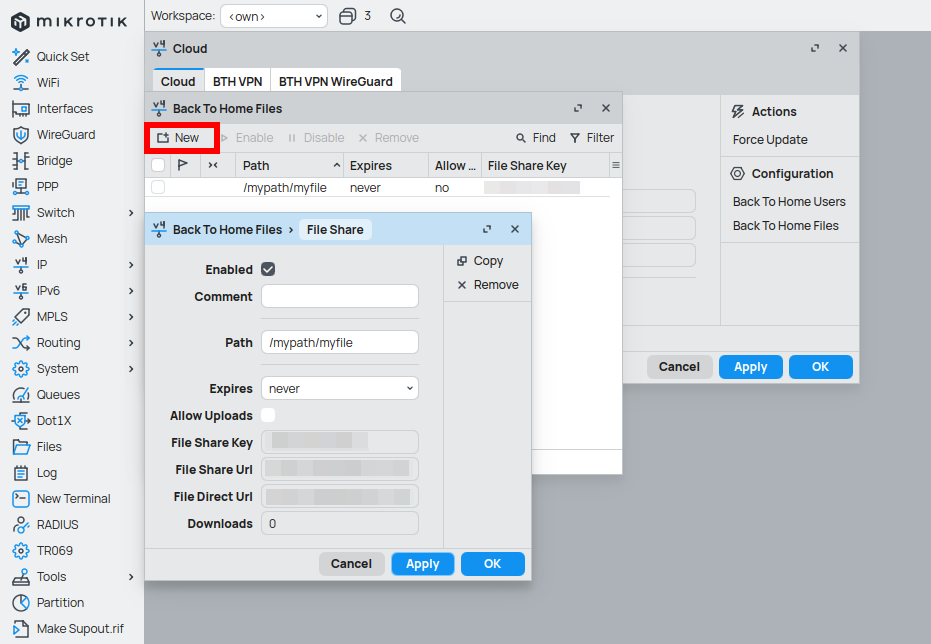Expand the Routing submenu arrow
Image resolution: width=931 pixels, height=644 pixels.
click(131, 343)
